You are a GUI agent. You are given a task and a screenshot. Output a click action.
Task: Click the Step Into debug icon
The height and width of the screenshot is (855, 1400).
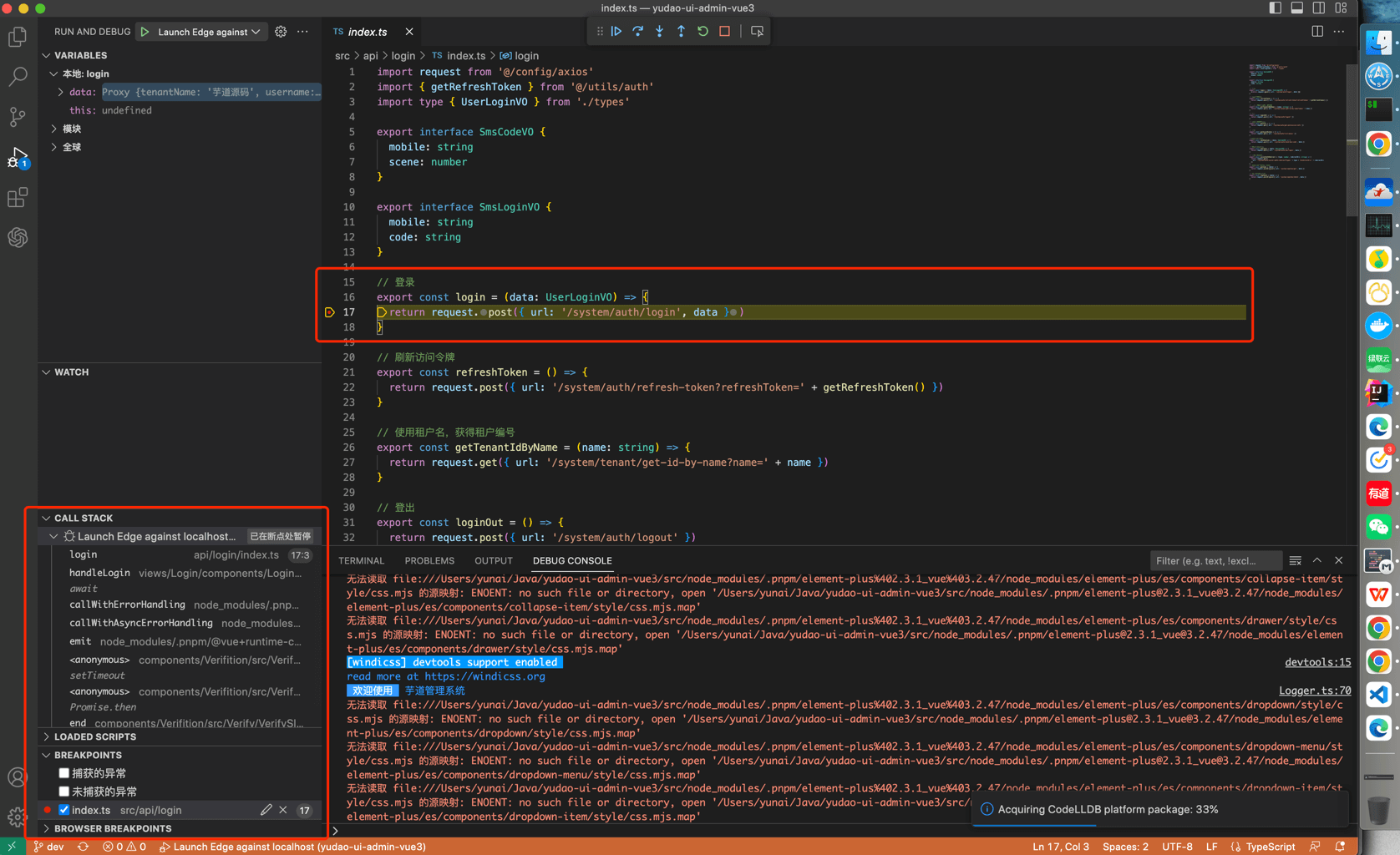coord(660,31)
